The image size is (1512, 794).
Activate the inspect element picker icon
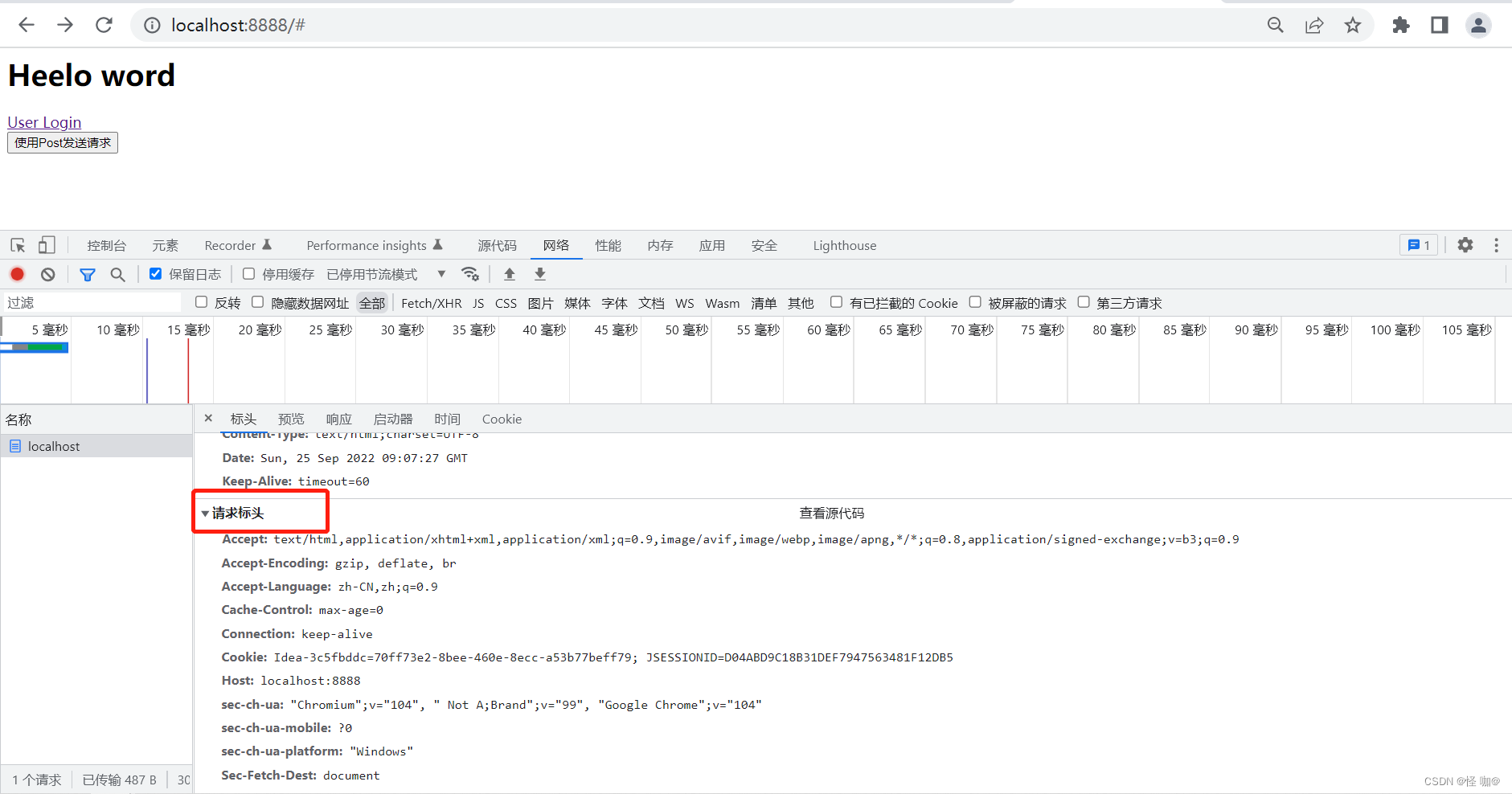(x=18, y=245)
